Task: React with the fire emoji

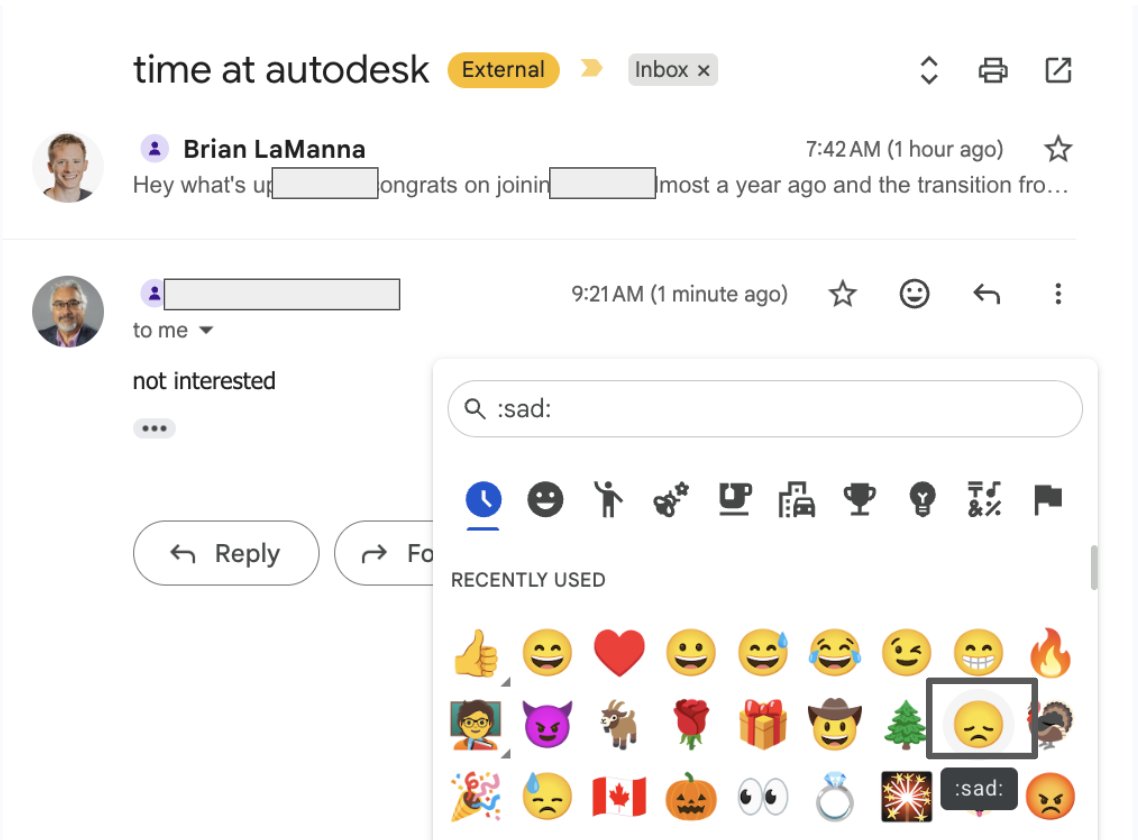Action: 1050,652
